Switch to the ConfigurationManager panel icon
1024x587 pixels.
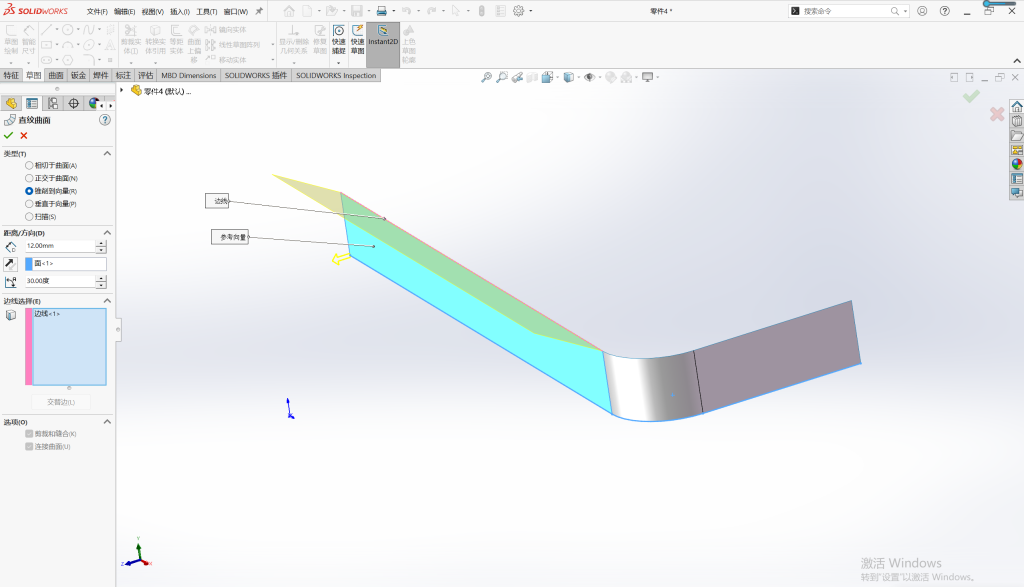[x=53, y=104]
